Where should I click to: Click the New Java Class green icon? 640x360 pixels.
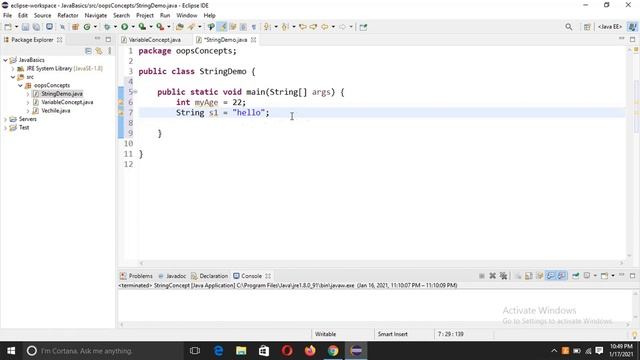[x=87, y=27]
